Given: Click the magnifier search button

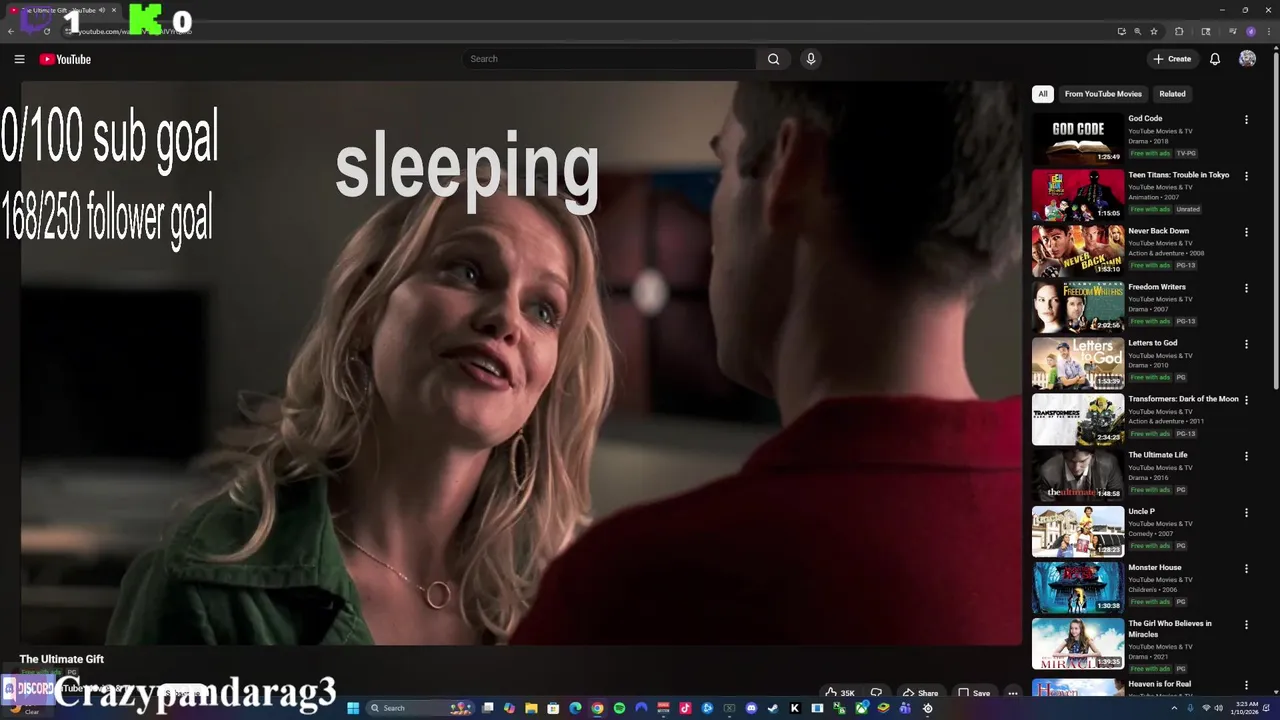Looking at the screenshot, I should [x=773, y=59].
